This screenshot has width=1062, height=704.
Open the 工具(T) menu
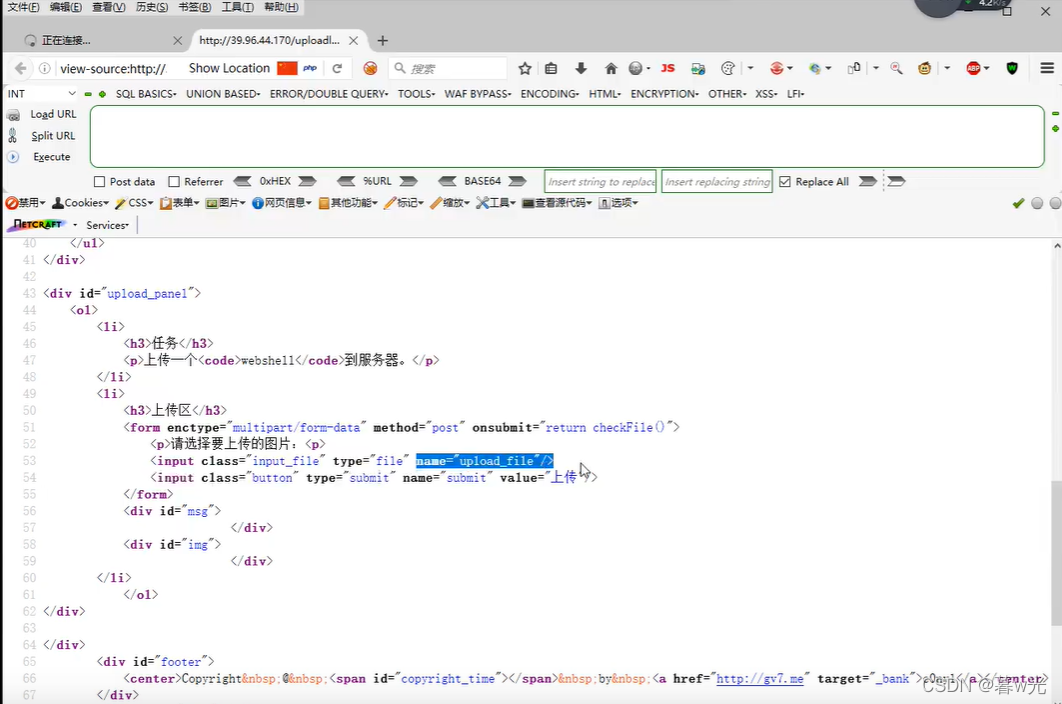click(237, 7)
